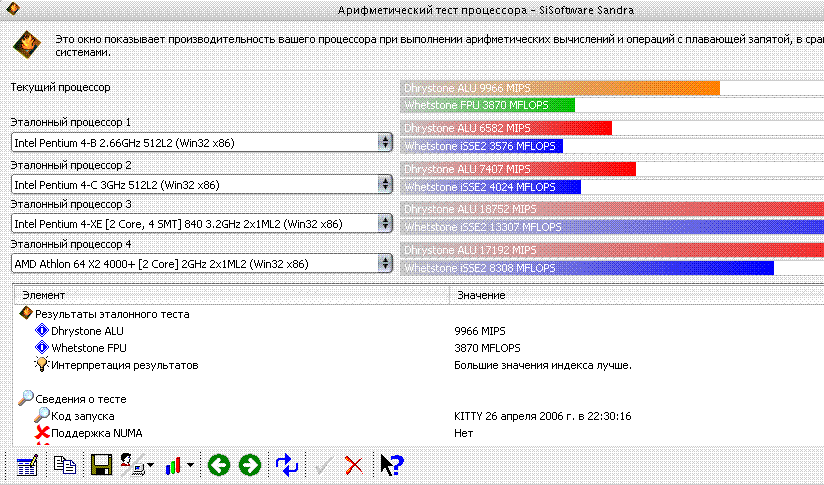Open reference processor 4 Athlon 64 X2 combo

click(201, 264)
